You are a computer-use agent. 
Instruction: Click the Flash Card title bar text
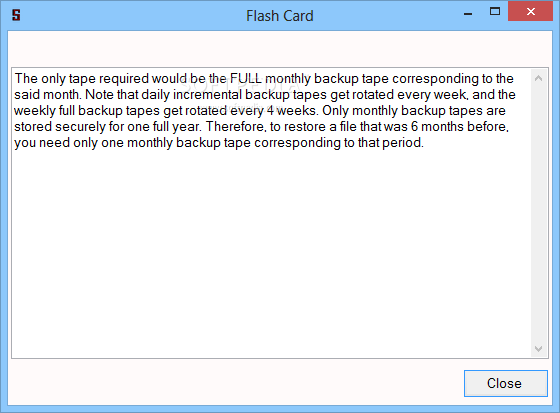click(x=280, y=16)
